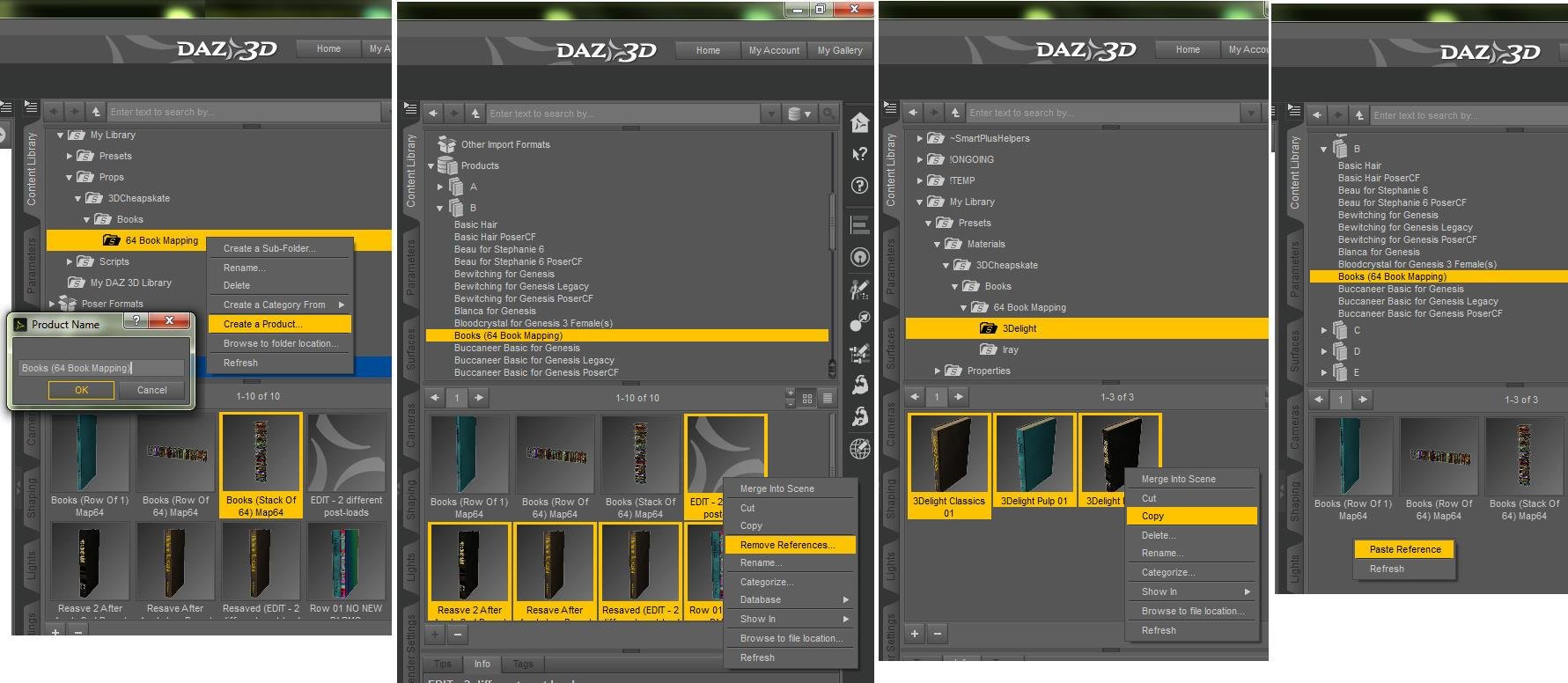This screenshot has height=683, width=1568.
Task: Click the plain flexing-arm icon
Action: tap(860, 384)
